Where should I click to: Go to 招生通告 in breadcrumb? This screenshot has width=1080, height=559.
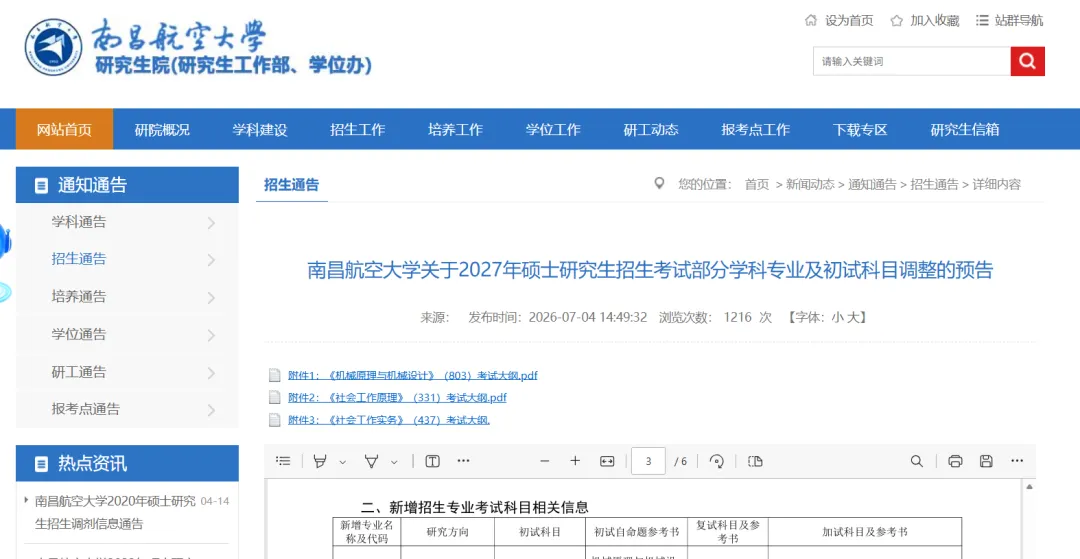click(934, 184)
